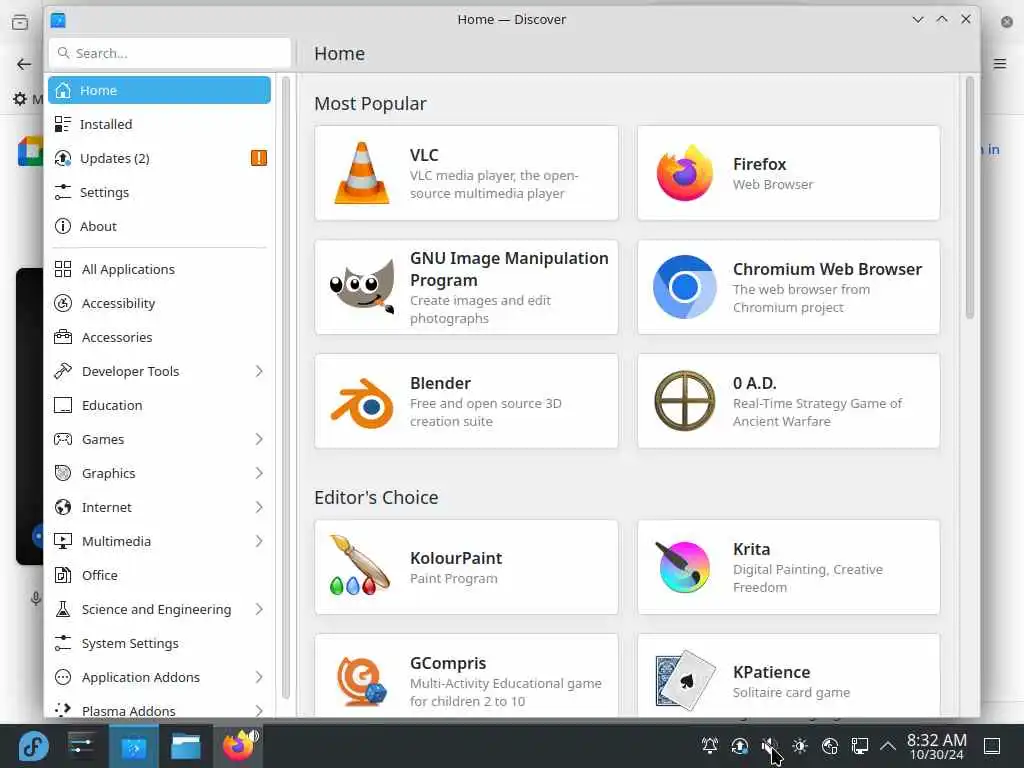Expand the Graphics category arrow
Image resolution: width=1024 pixels, height=768 pixels.
(x=259, y=473)
